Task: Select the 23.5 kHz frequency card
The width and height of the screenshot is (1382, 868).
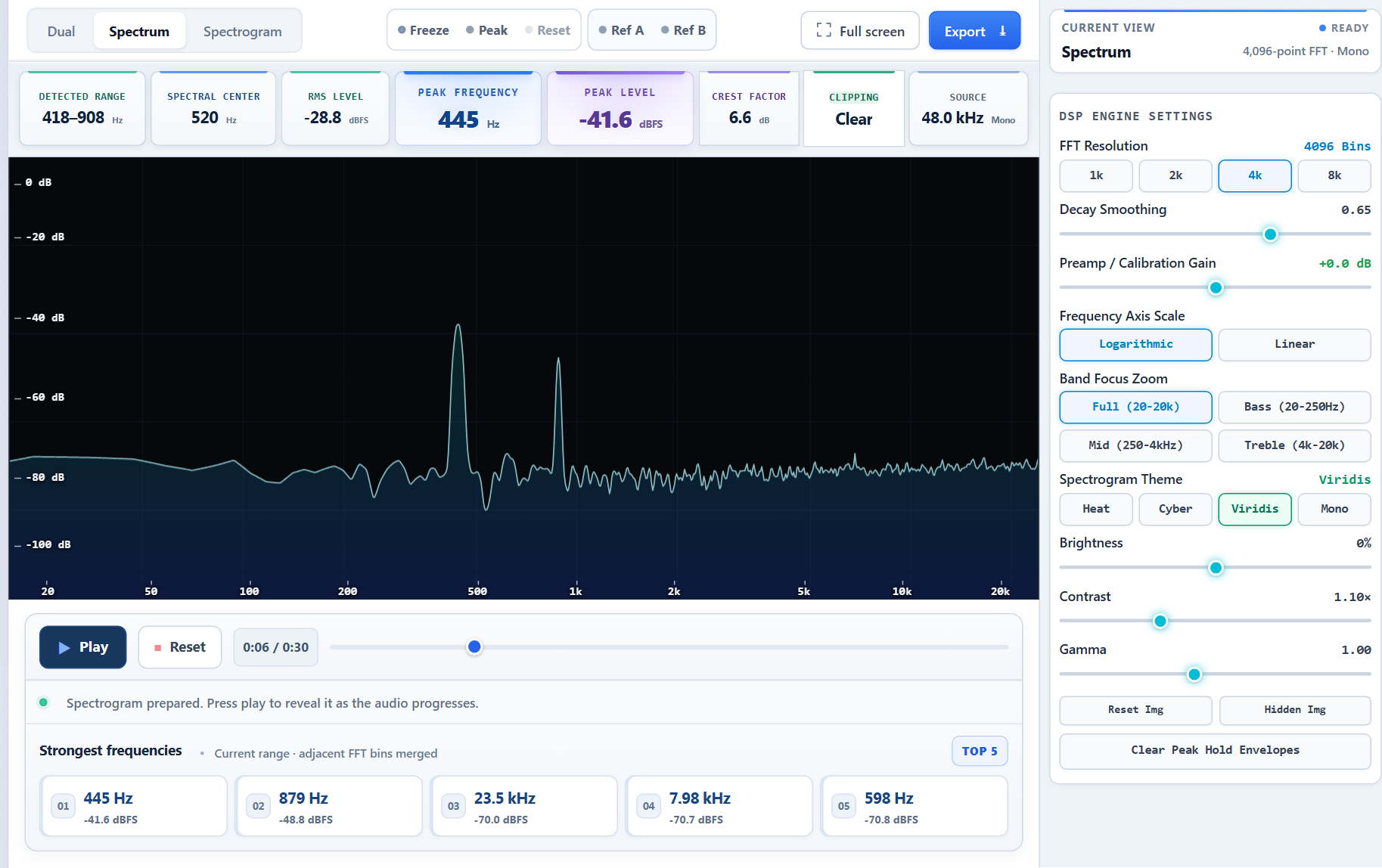Action: click(524, 807)
